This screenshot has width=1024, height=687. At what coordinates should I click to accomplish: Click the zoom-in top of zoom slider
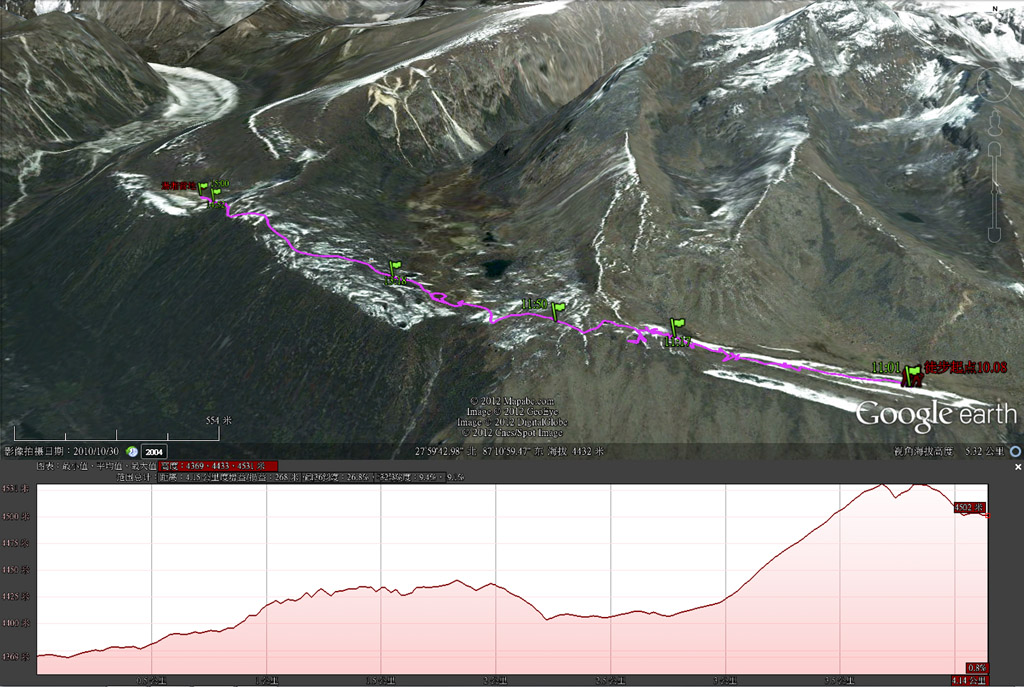pyautogui.click(x=995, y=150)
